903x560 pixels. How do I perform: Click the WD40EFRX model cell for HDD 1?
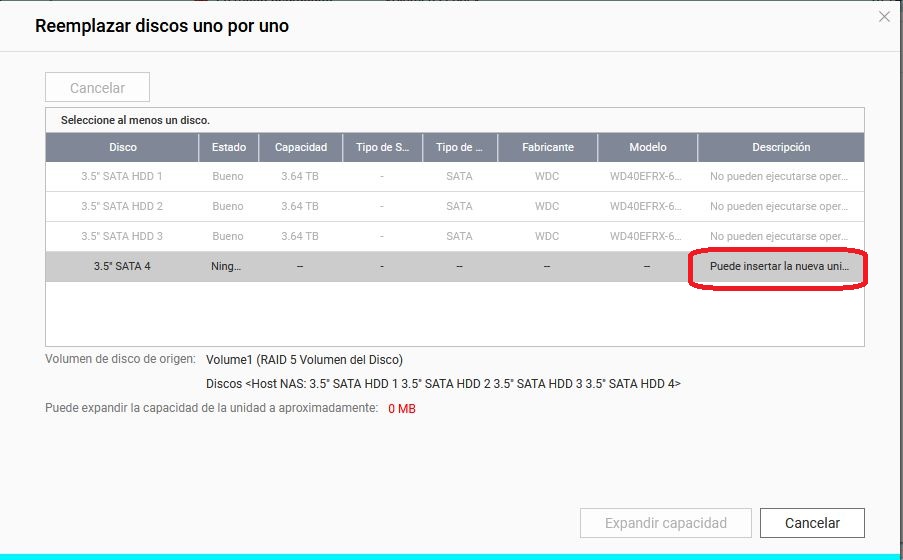pos(646,176)
